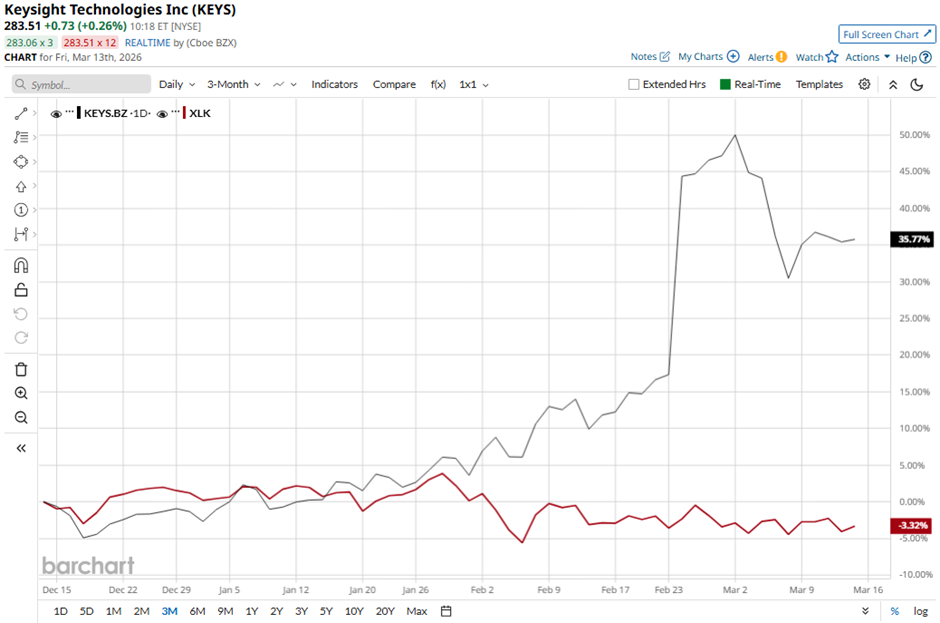Select the 1M time range

(x=113, y=611)
